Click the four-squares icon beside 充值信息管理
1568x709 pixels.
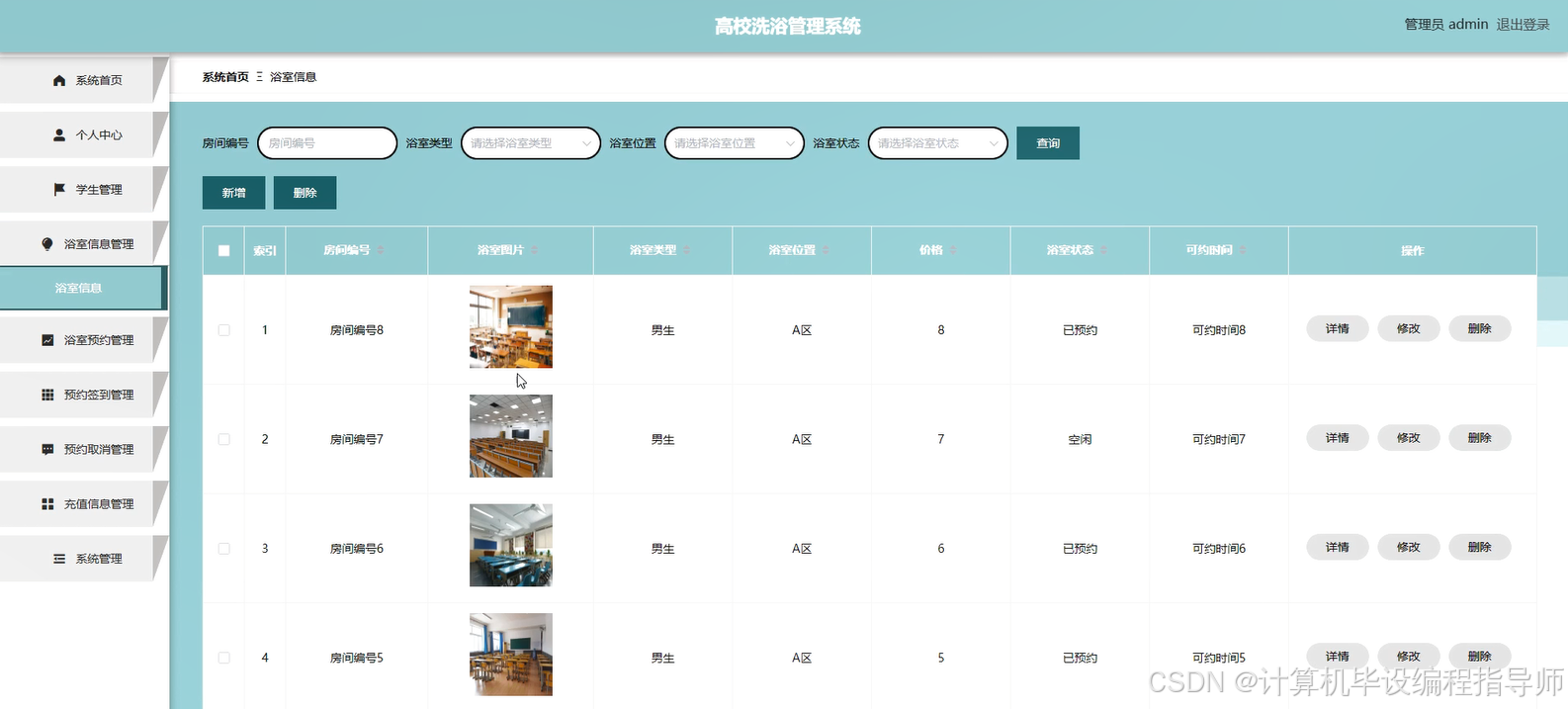pos(47,503)
